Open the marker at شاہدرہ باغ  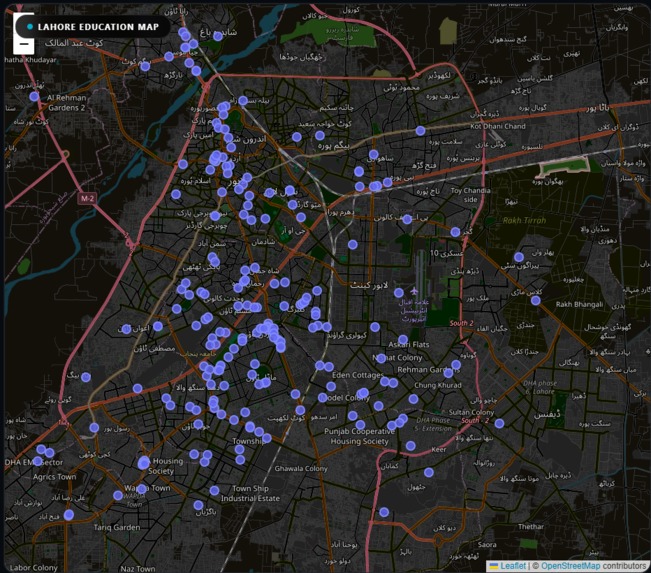[x=218, y=37]
